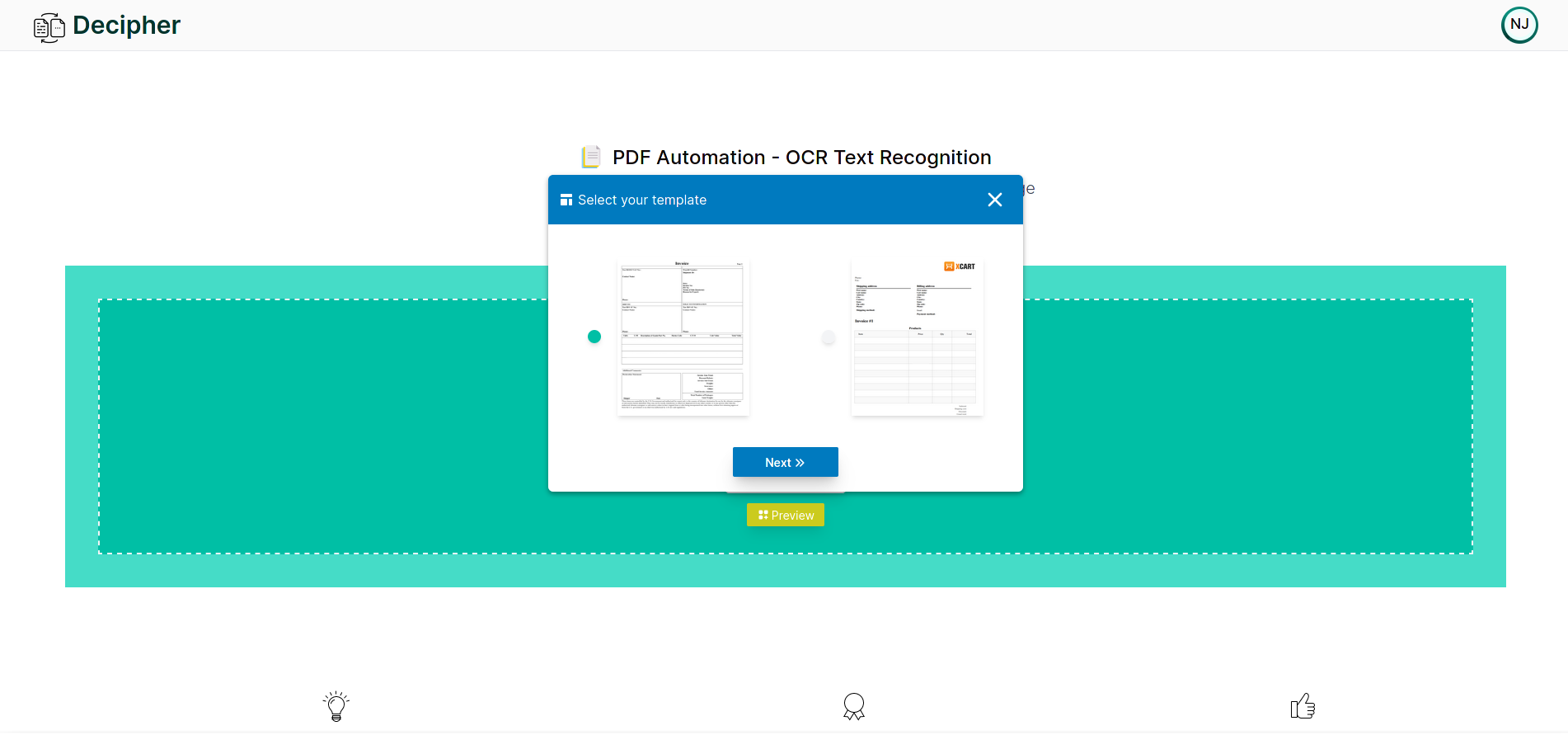Open the NJ user profile avatar
Image resolution: width=1568 pixels, height=735 pixels.
tap(1519, 25)
